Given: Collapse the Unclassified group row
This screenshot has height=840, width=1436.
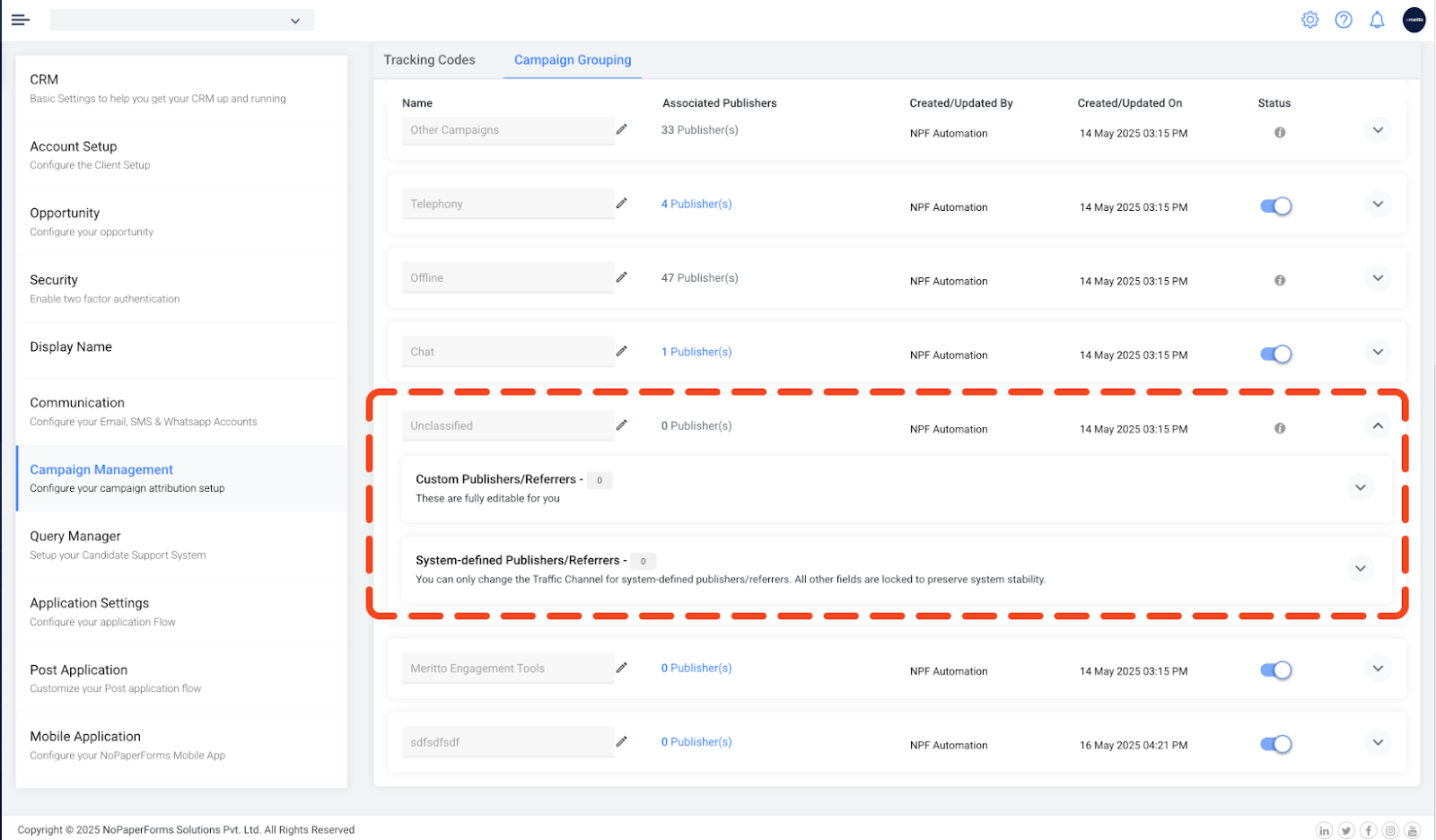Looking at the screenshot, I should tap(1377, 426).
